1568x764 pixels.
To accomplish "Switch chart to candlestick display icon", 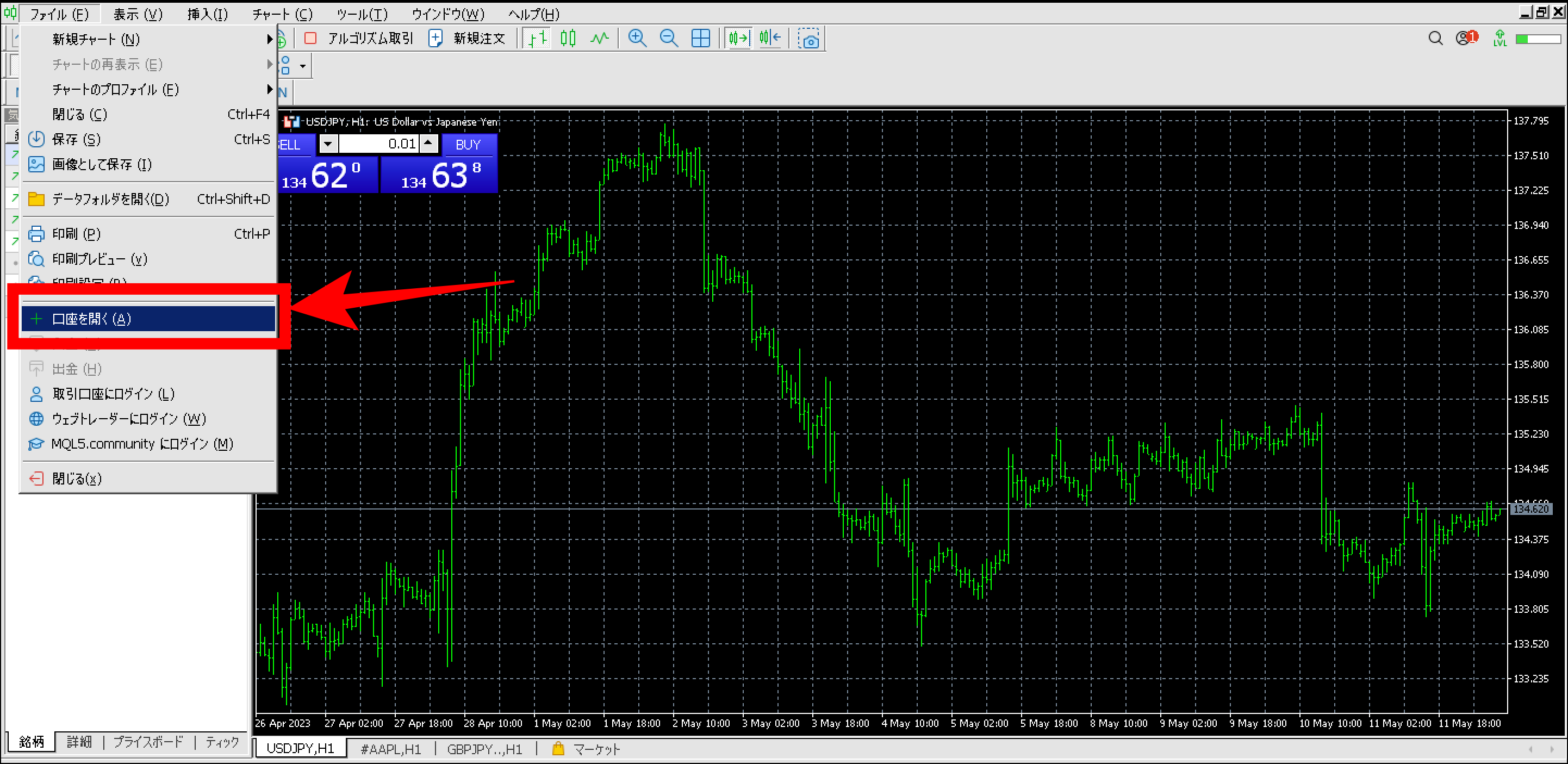I will pyautogui.click(x=568, y=39).
